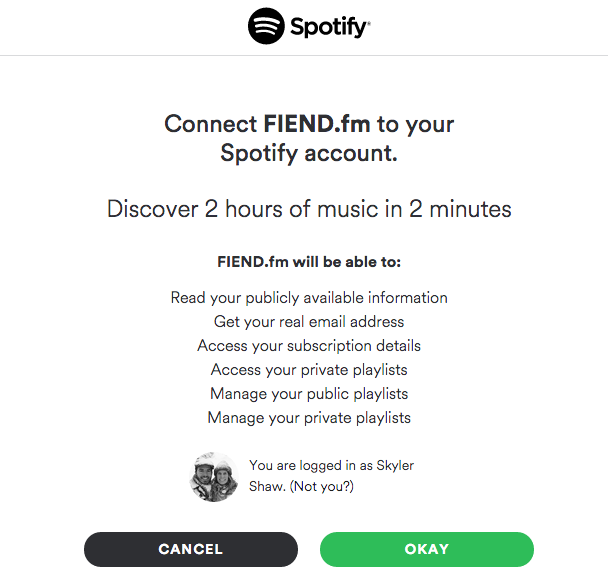Click Skyler Shaw's profile picture
The height and width of the screenshot is (579, 608).
pyautogui.click(x=214, y=477)
